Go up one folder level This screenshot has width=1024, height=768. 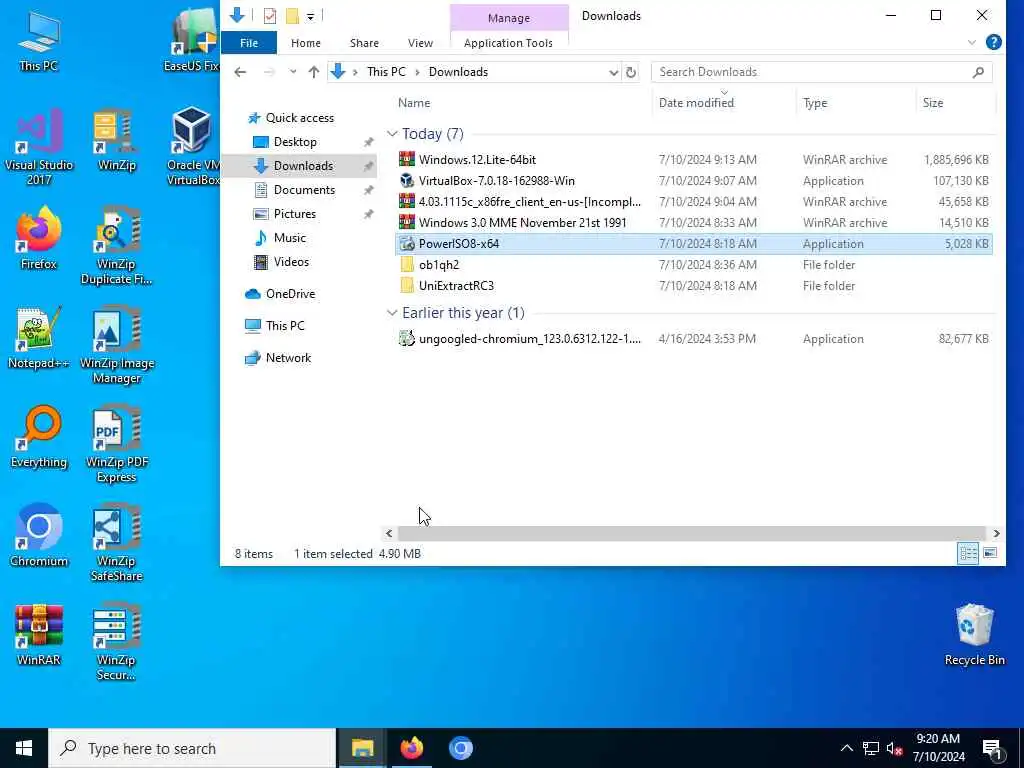click(314, 72)
